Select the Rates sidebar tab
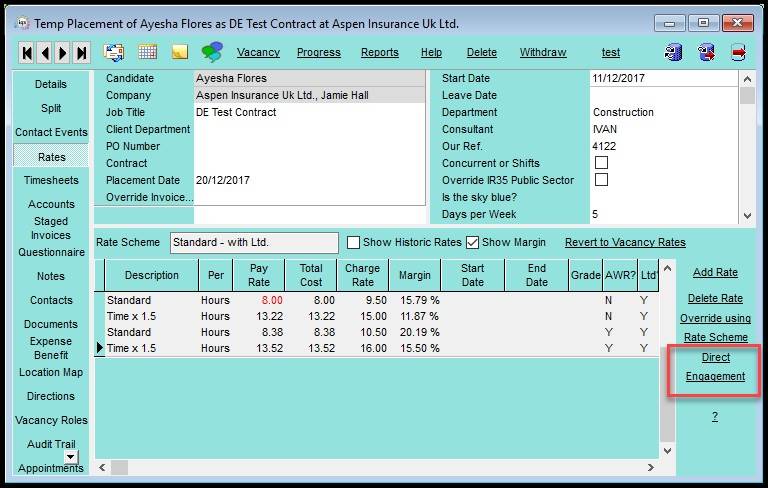Screen dimensions: 768x488 [51, 157]
